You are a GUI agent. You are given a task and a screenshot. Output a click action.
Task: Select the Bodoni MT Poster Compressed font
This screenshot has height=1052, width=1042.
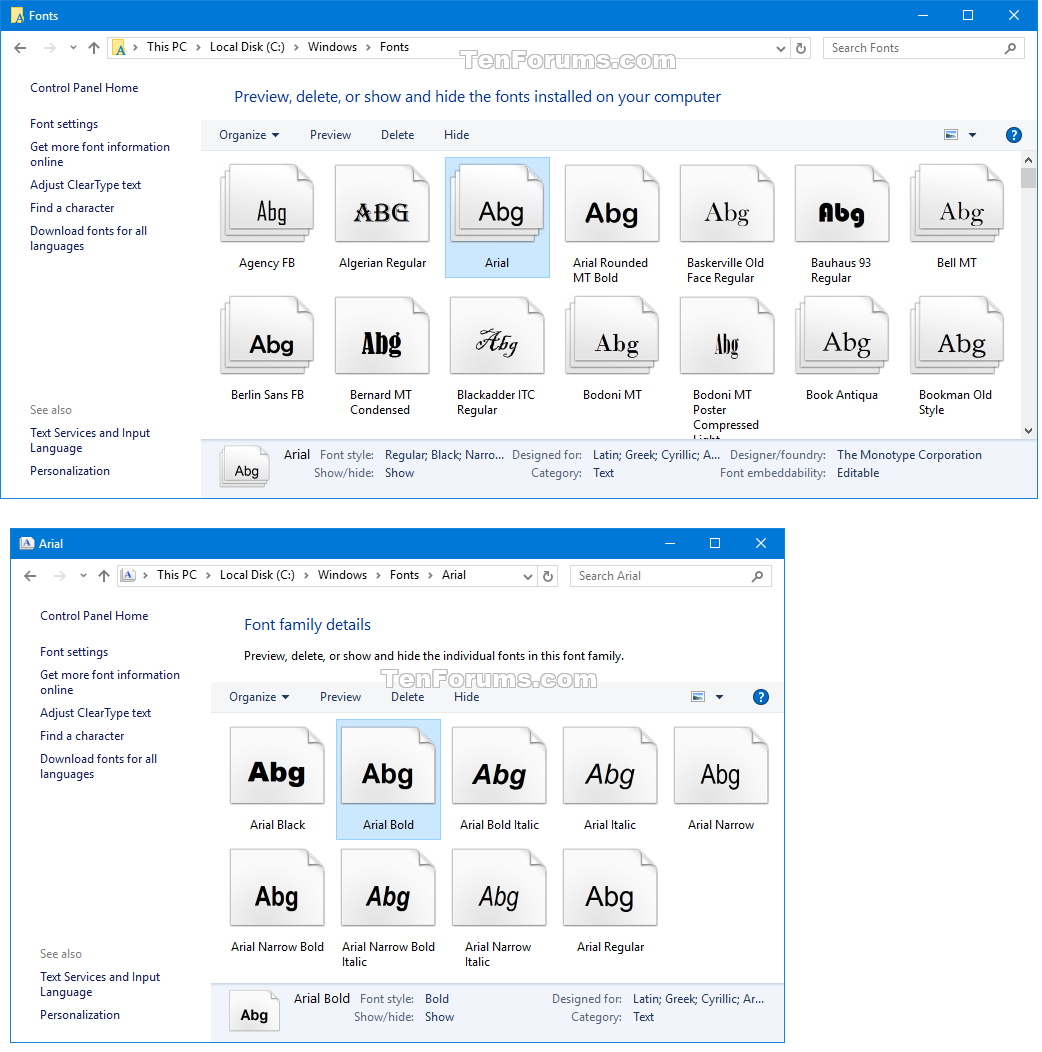point(727,335)
